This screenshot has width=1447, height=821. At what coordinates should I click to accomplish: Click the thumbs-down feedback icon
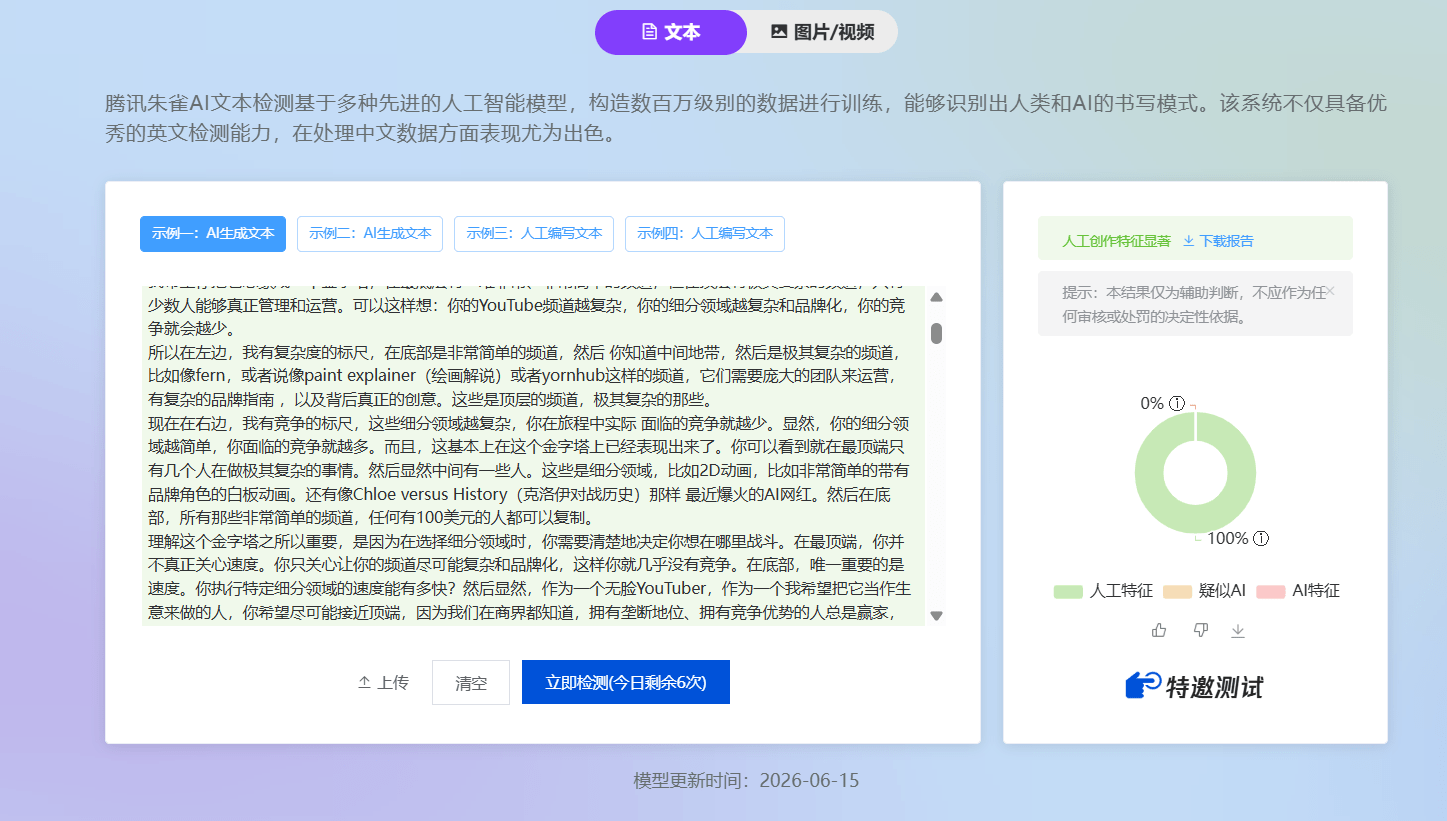pyautogui.click(x=1201, y=630)
